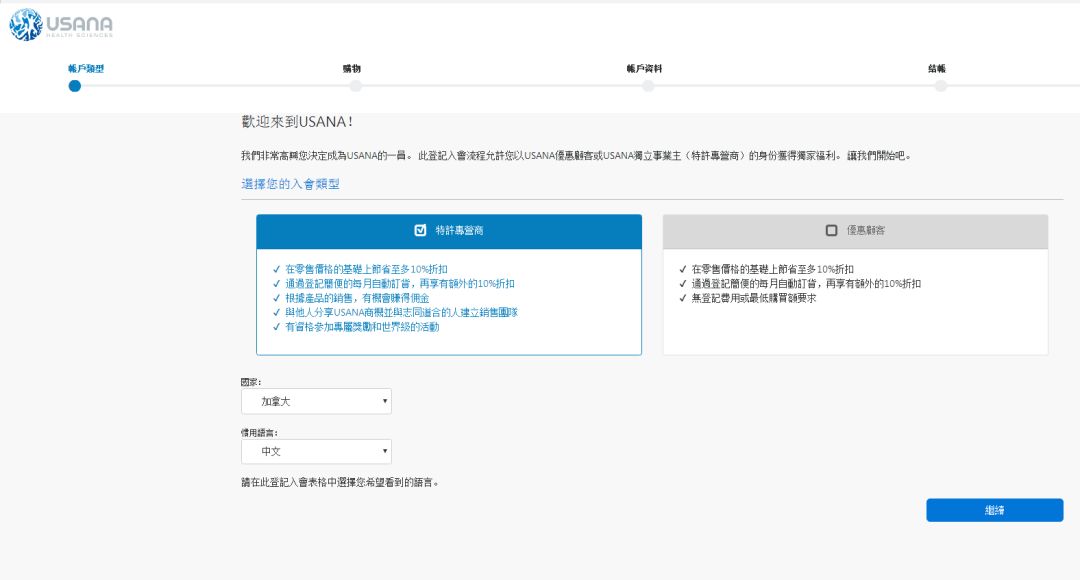Screen dimensions: 1080x580
Task: Click the 有資格參加專屬獎勵和世界級的活動 benefit line
Action: click(x=362, y=327)
